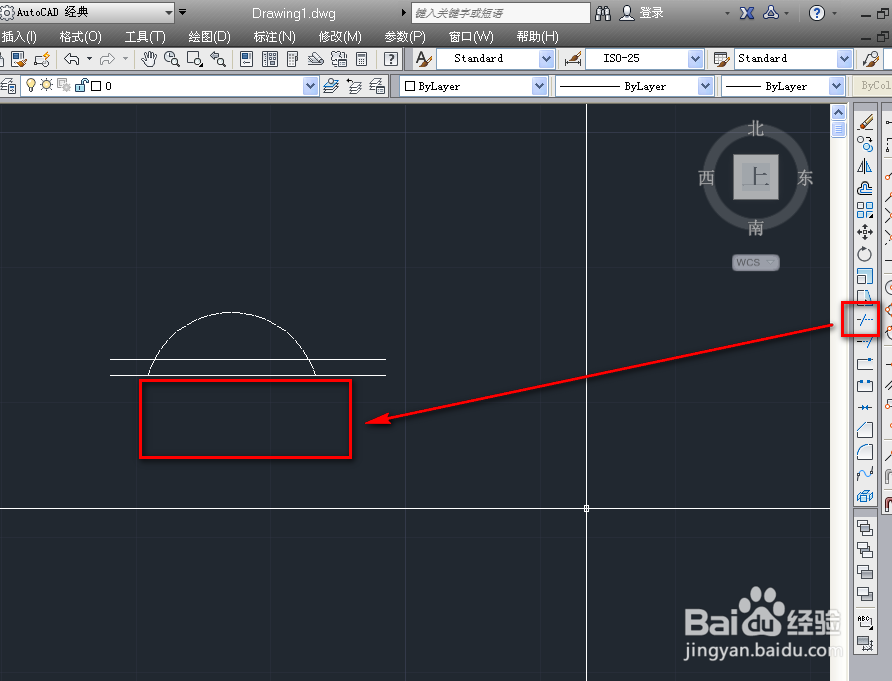Expand the text style Standard dropdown
Image resolution: width=892 pixels, height=681 pixels.
click(x=546, y=59)
